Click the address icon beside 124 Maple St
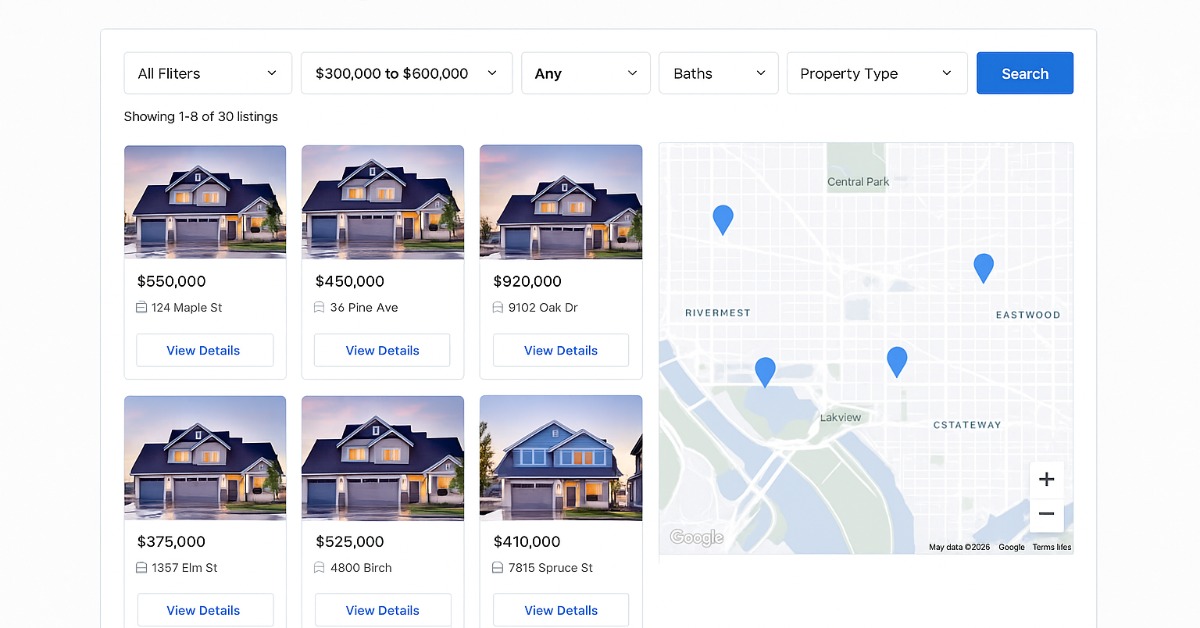 [x=142, y=308]
